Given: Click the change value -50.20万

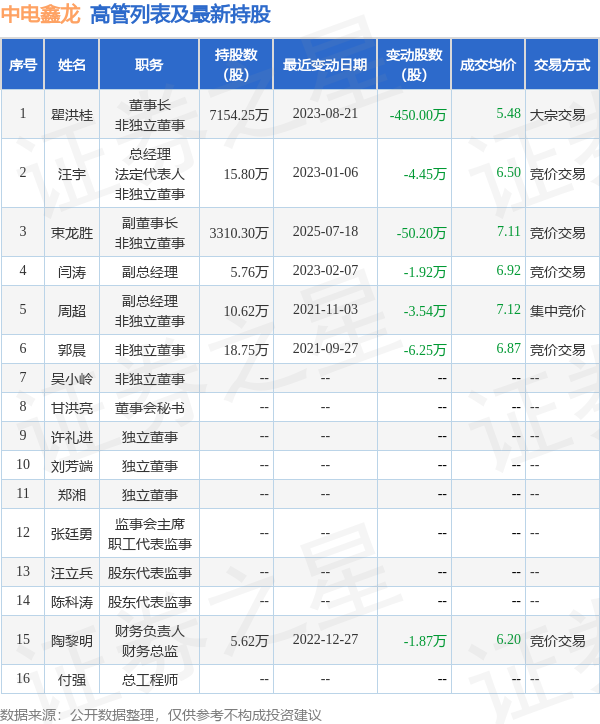Looking at the screenshot, I should coord(421,233).
